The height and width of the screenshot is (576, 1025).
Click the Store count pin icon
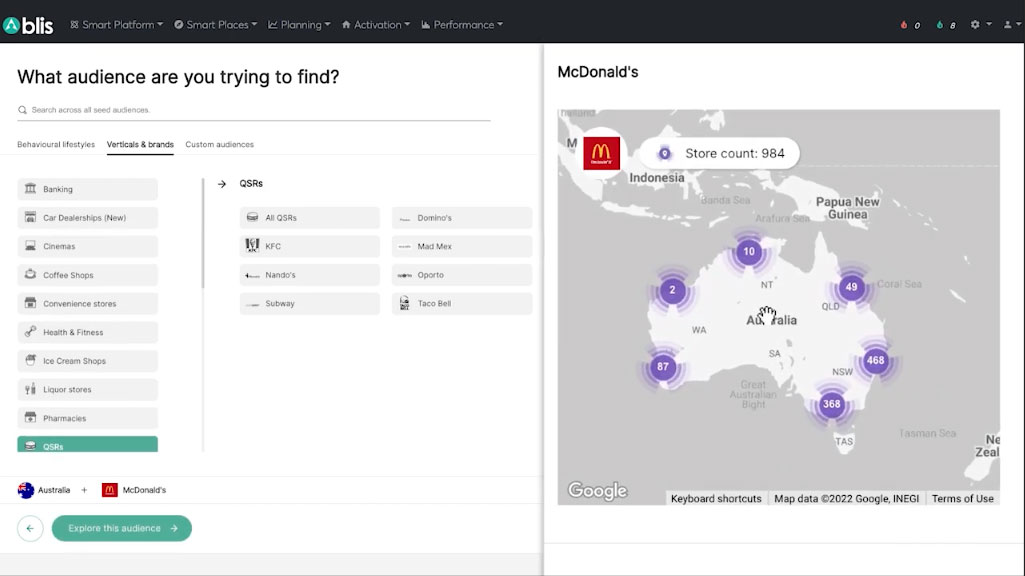664,153
